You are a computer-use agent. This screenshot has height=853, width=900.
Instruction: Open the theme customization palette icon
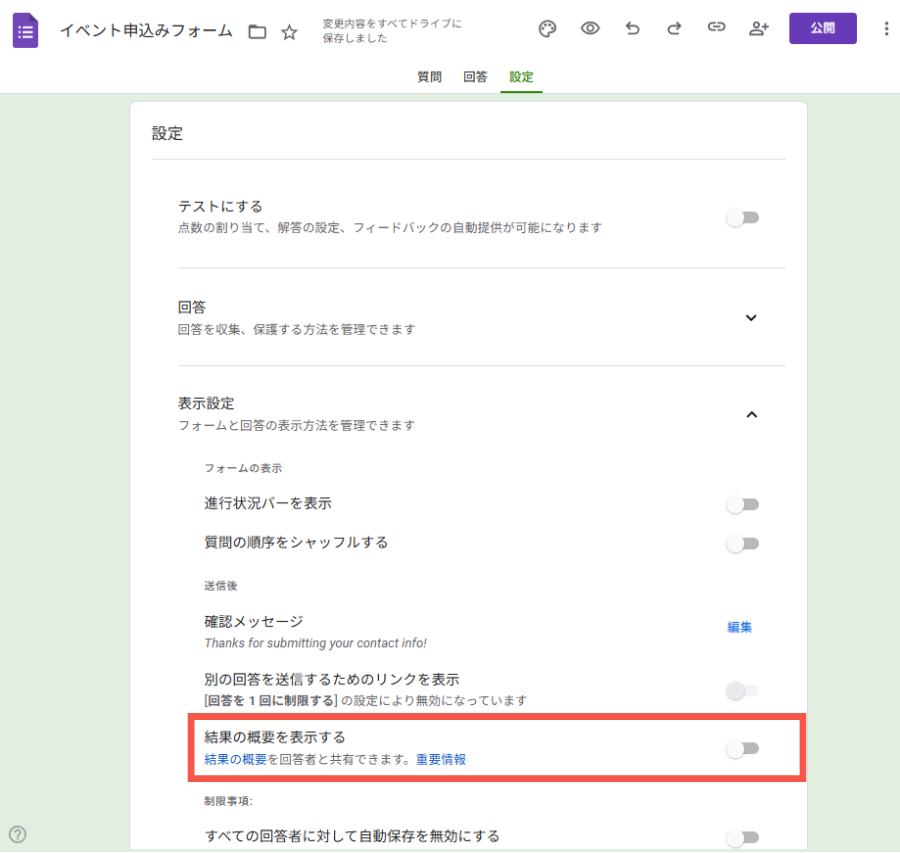coord(547,29)
